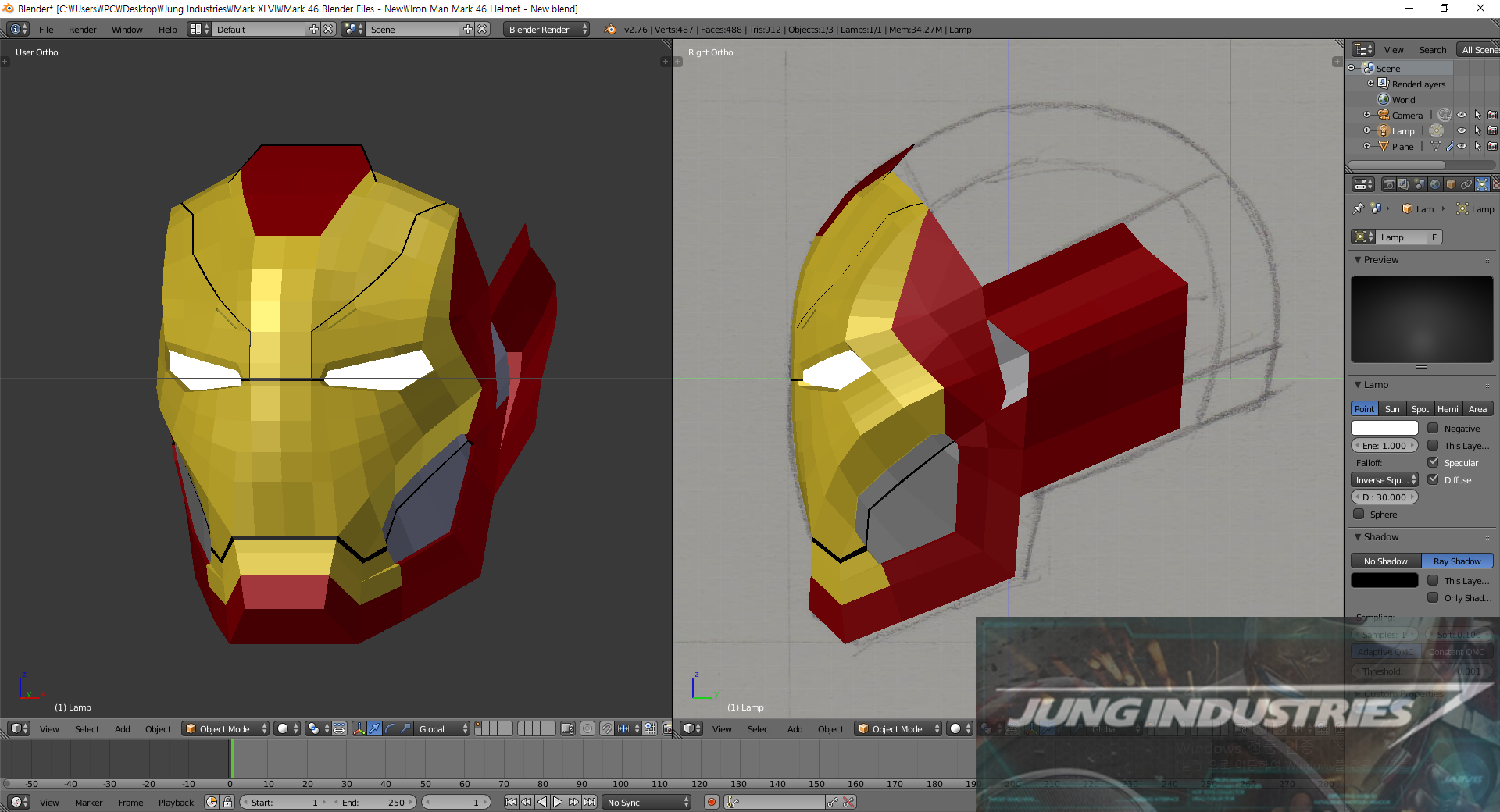
Task: Open the Object Mode dropdown in left viewport
Action: pos(226,728)
